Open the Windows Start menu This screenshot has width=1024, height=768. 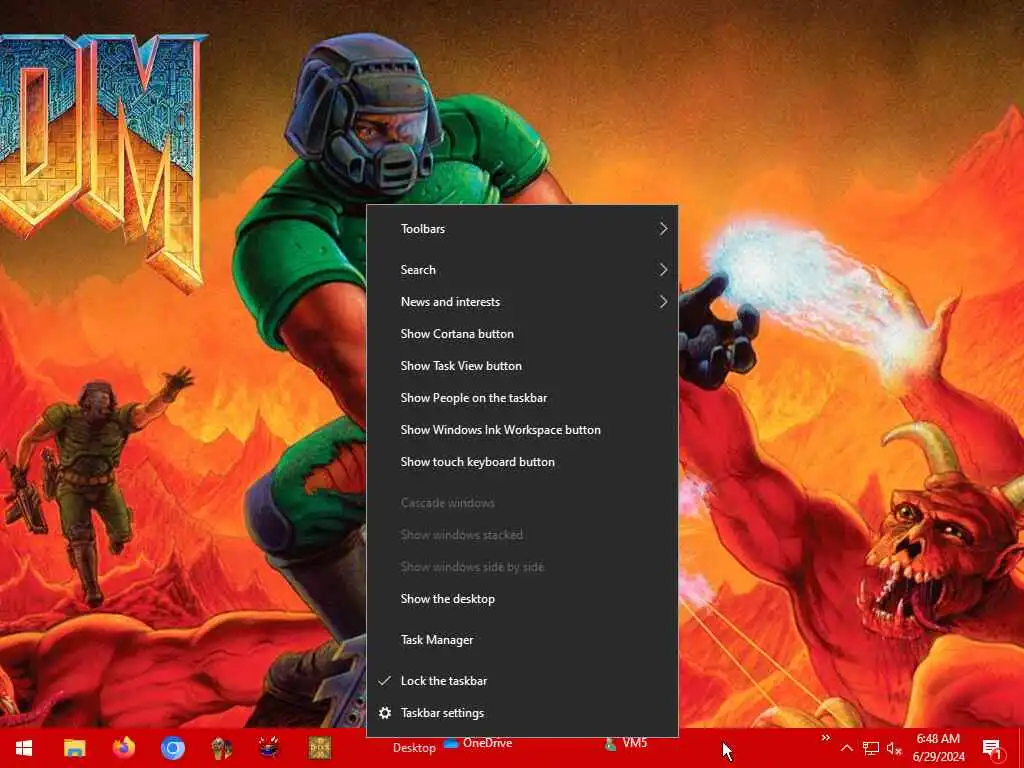[x=24, y=748]
